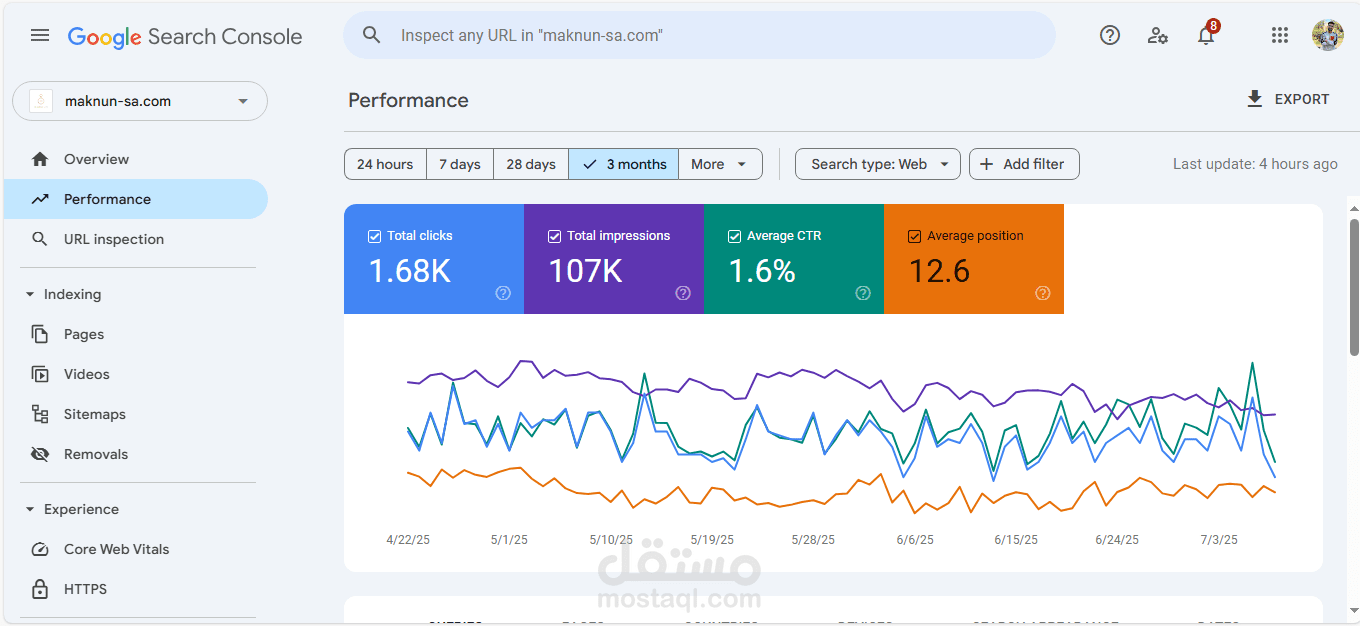The width and height of the screenshot is (1360, 626).
Task: Click the Sitemaps icon in sidebar
Action: (x=40, y=414)
